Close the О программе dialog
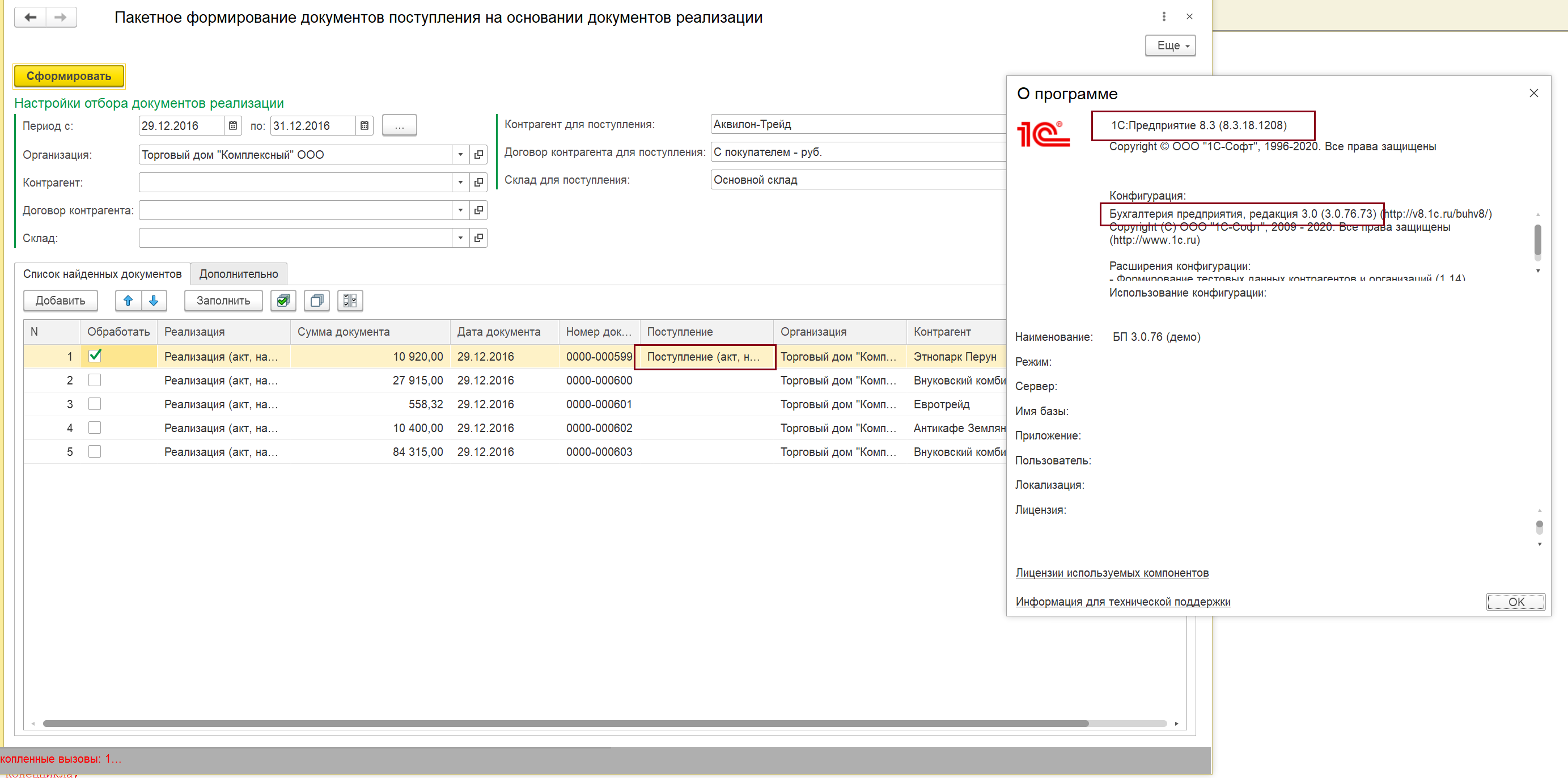Screen dimensions: 1568x778 1533,93
